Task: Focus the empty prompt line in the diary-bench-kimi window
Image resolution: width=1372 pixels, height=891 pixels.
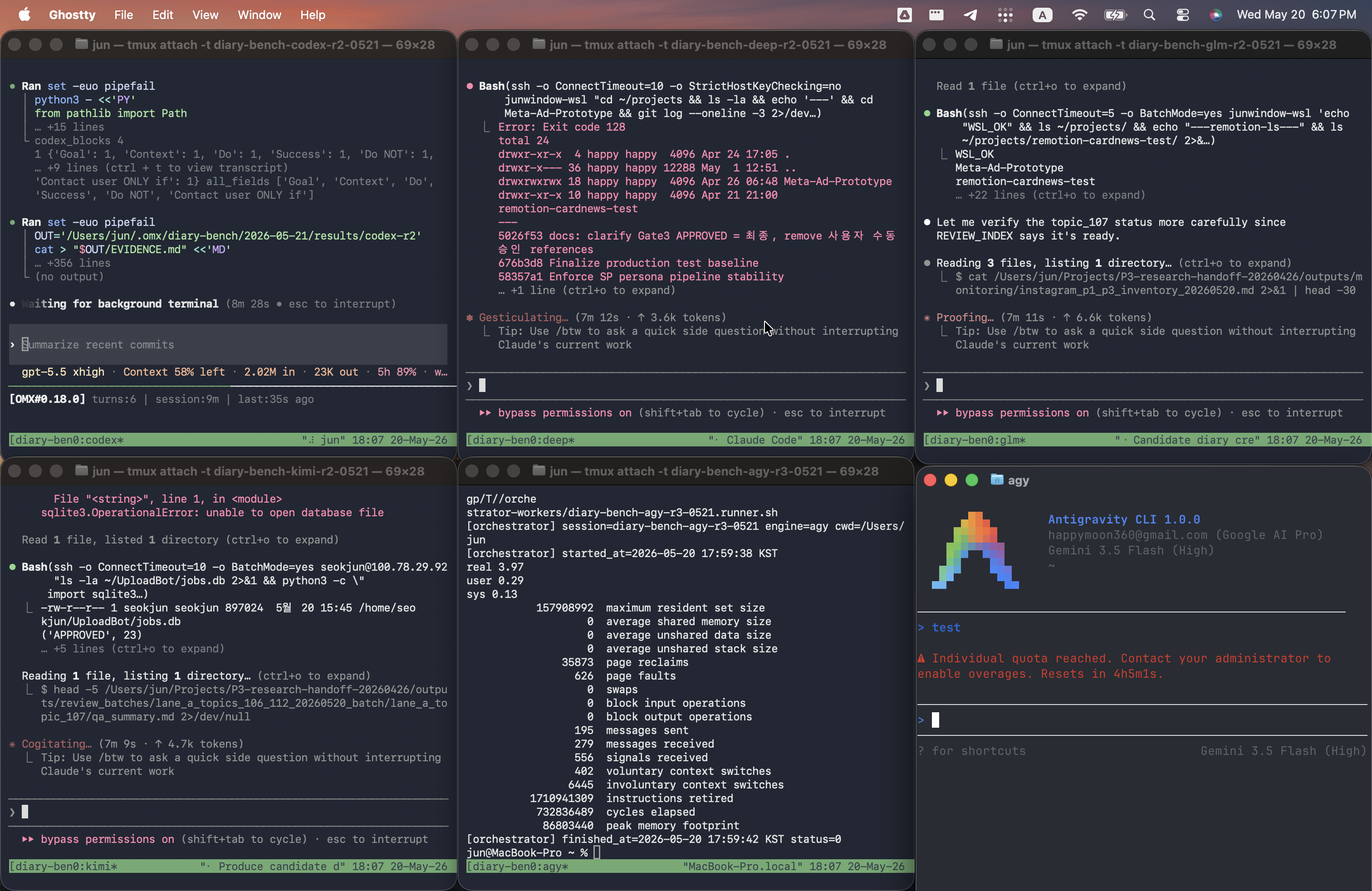Action: coord(228,812)
